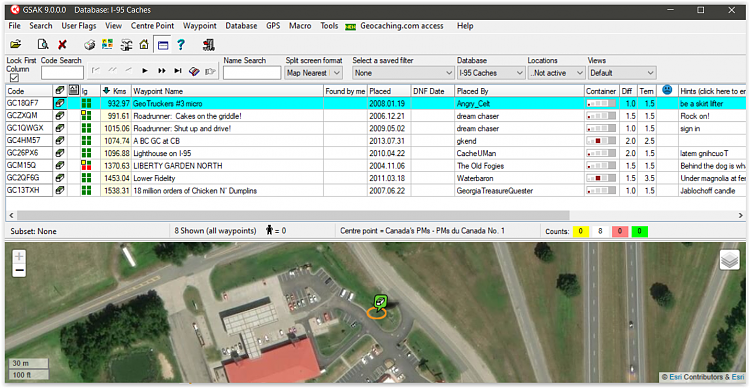The width and height of the screenshot is (750, 388).
Task: Open the GPS menu
Action: point(273,26)
